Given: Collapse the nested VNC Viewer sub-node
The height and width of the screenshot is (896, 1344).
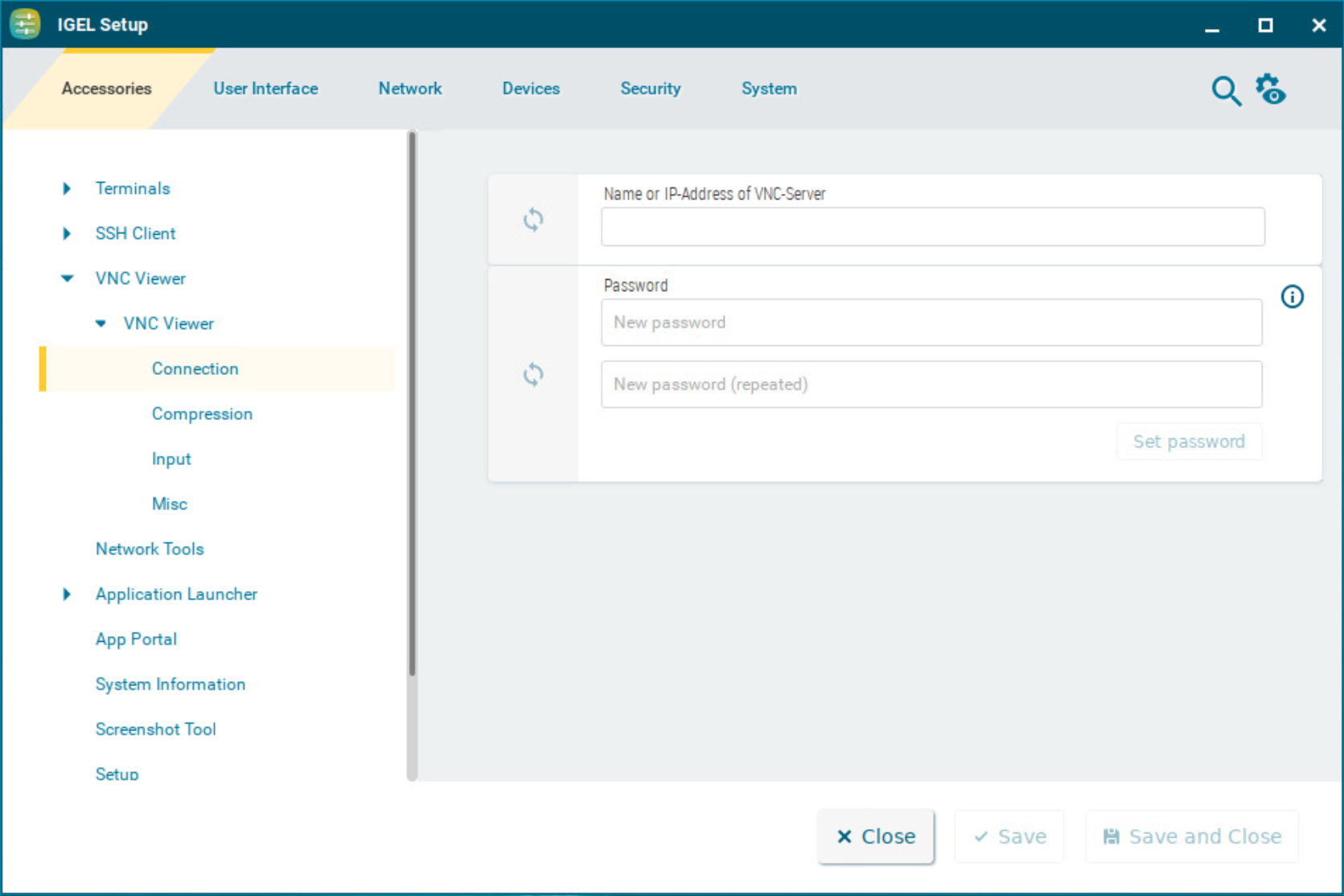Looking at the screenshot, I should tap(101, 323).
